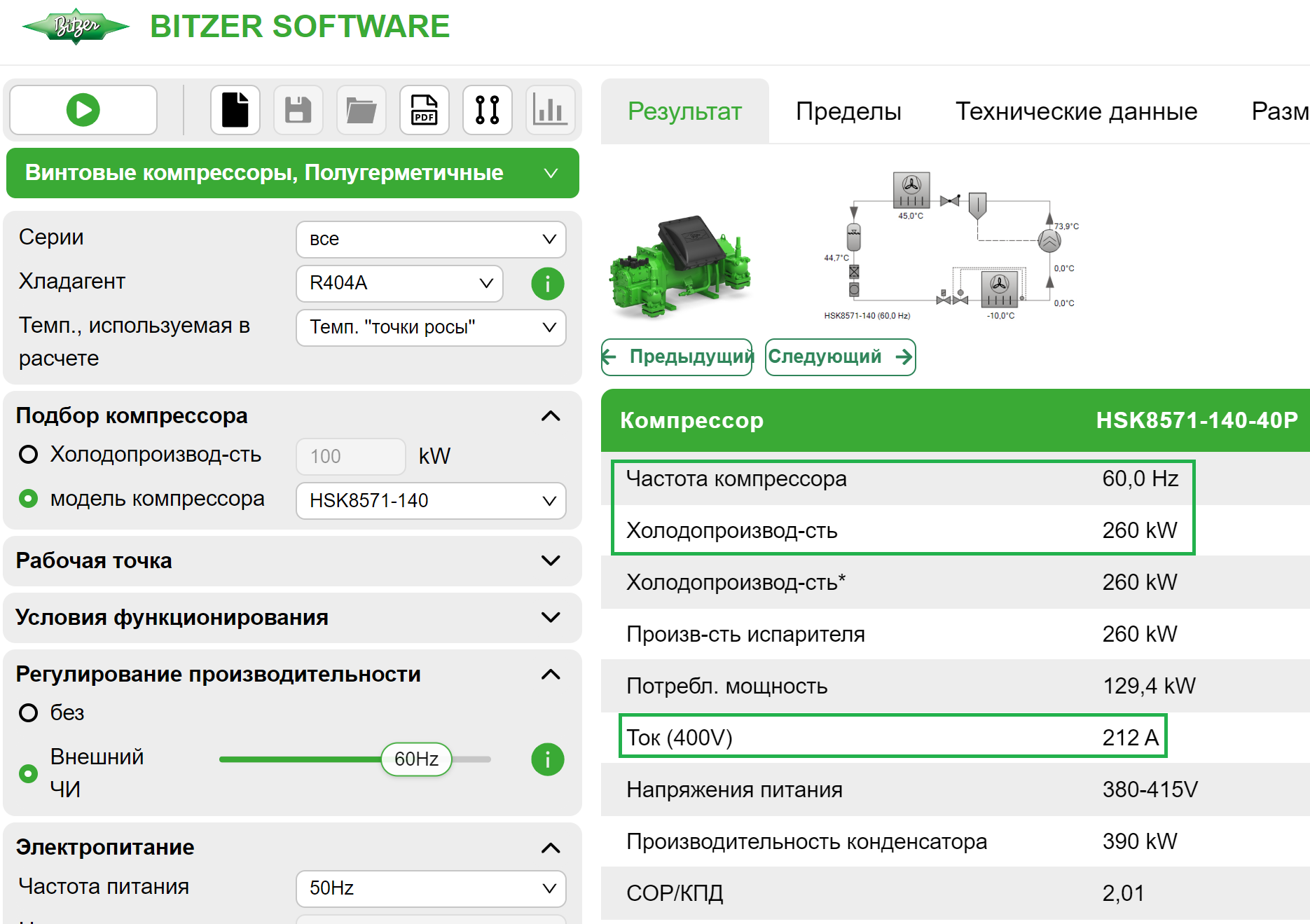Select the Холодопроизвод-сть radio button
This screenshot has height=924, width=1310.
click(28, 455)
